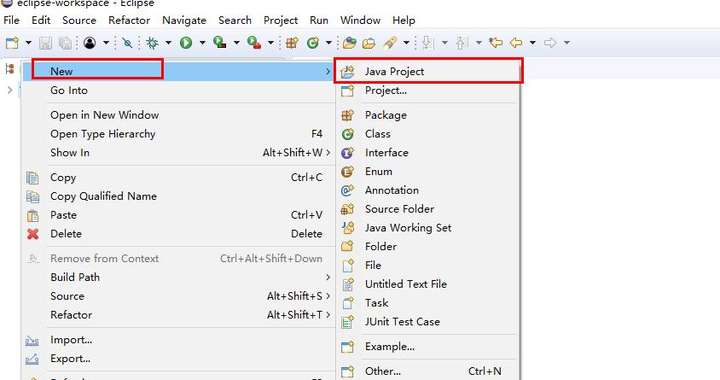Click the Save All toolbar icon
720x380 pixels.
[65, 43]
